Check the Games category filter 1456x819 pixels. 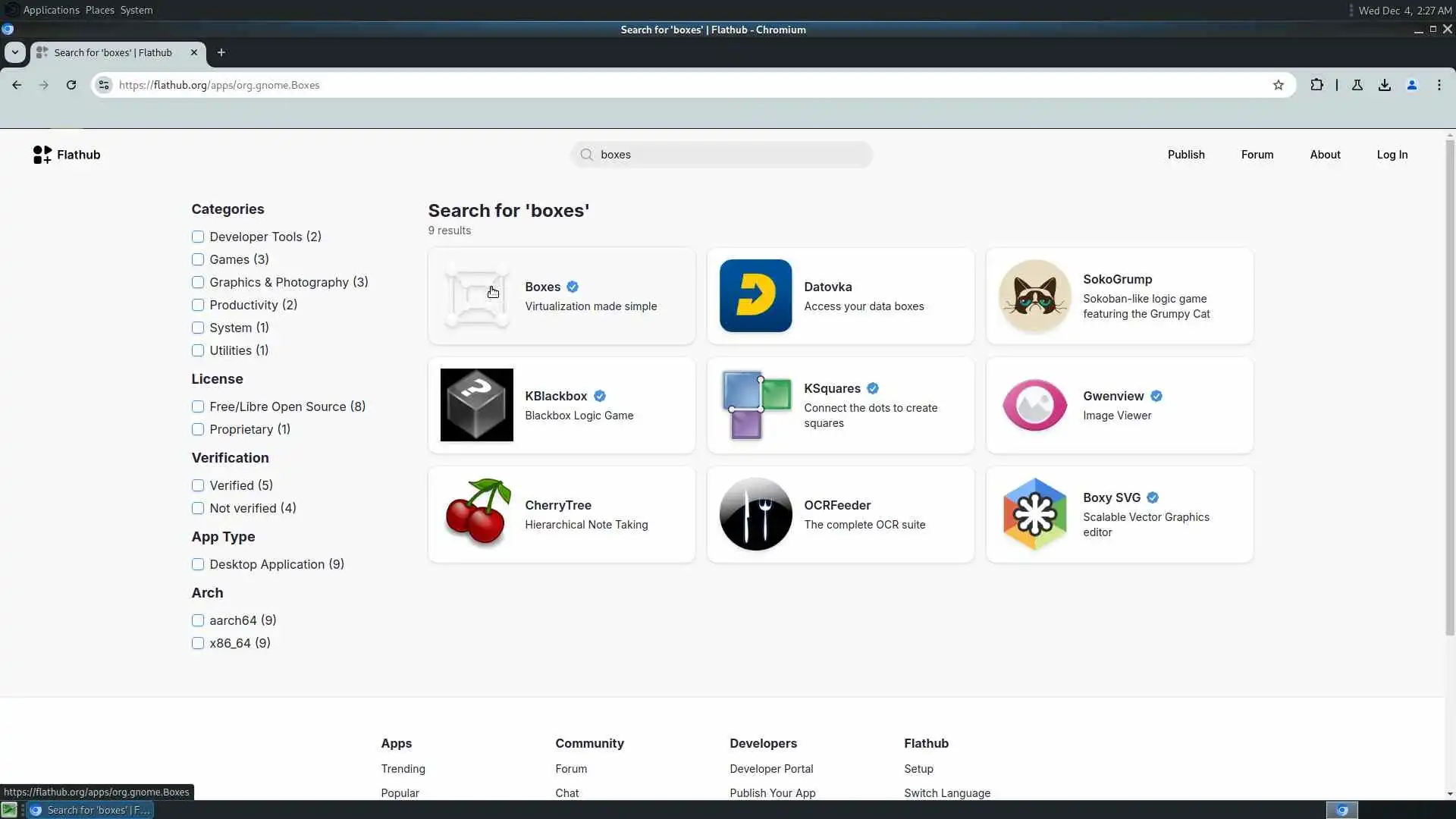coord(198,259)
